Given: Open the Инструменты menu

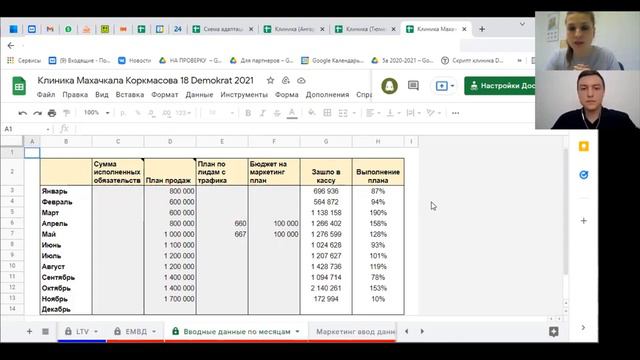Looking at the screenshot, I should [244, 95].
